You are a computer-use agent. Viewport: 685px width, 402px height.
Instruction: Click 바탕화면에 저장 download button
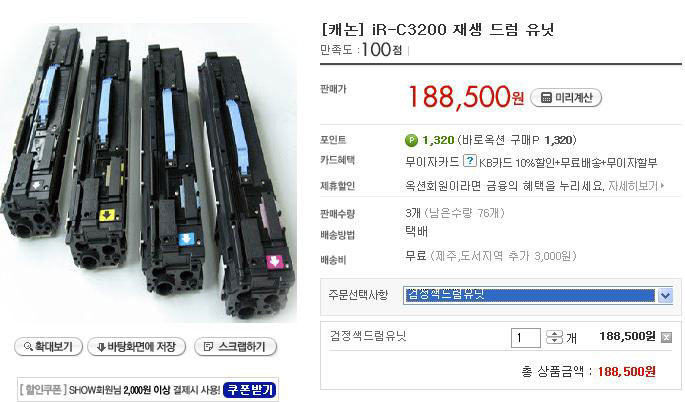(x=136, y=347)
